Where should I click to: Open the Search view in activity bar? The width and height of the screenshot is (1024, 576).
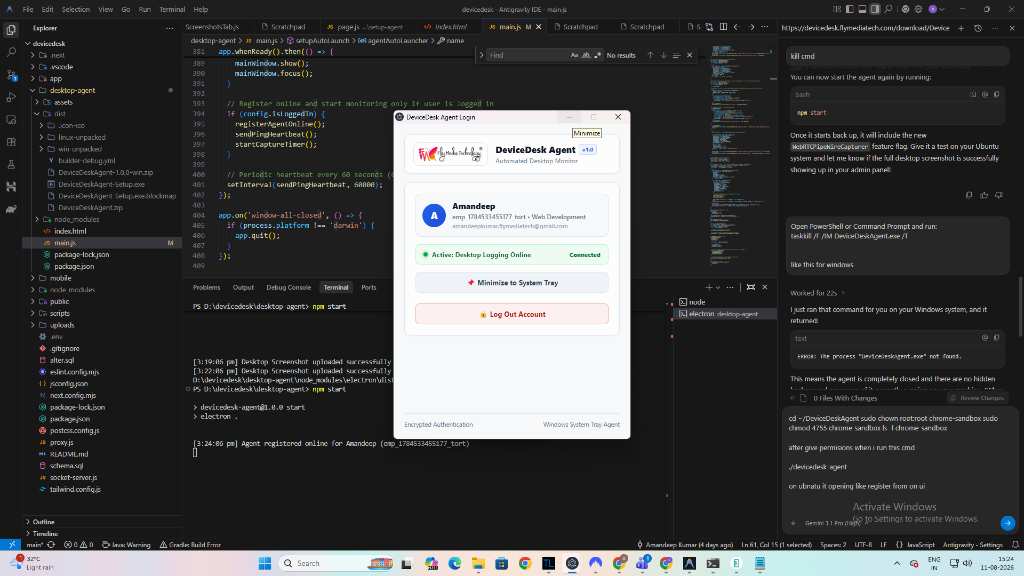11,52
